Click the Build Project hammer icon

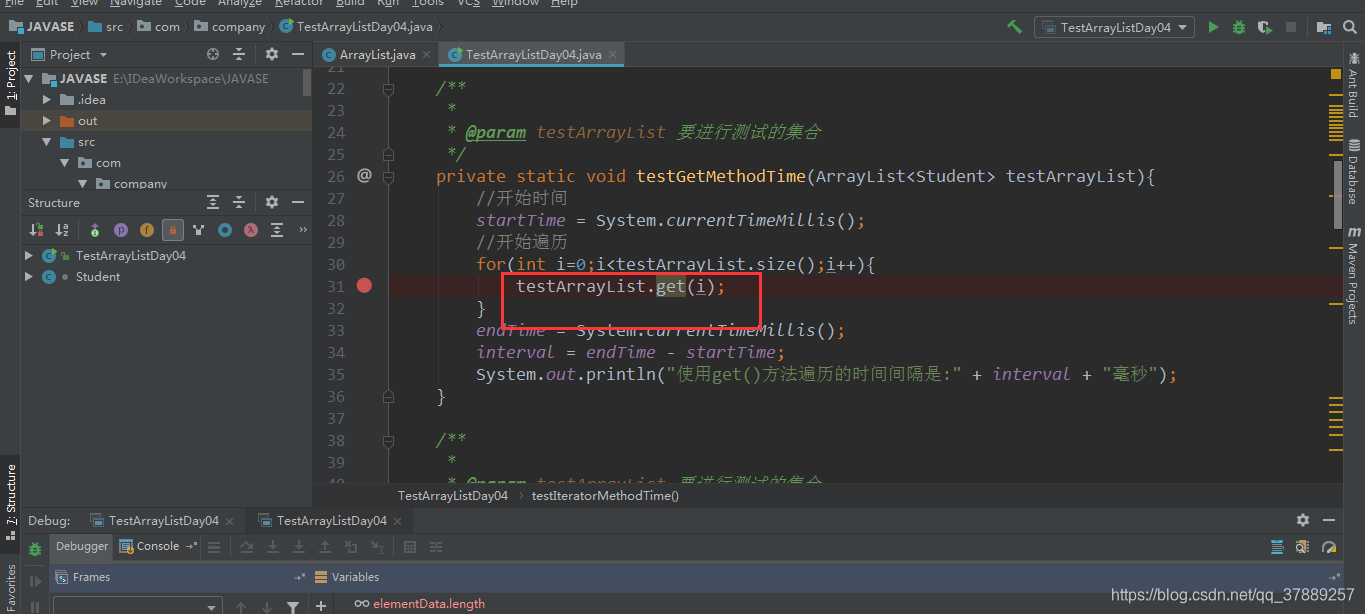click(x=1014, y=27)
